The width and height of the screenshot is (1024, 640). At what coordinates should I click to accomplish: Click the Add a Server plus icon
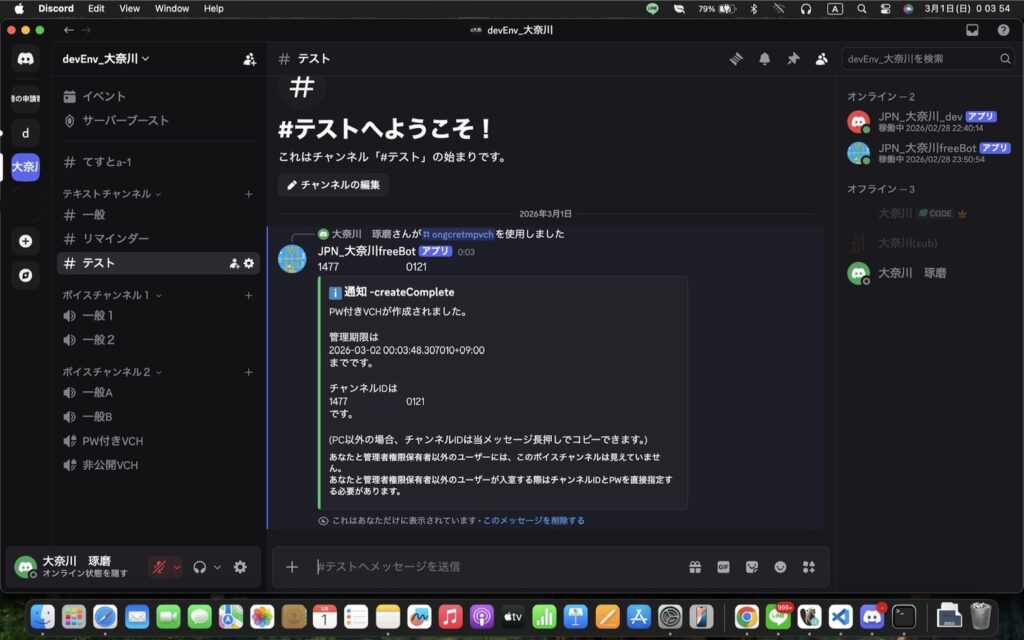(x=25, y=241)
